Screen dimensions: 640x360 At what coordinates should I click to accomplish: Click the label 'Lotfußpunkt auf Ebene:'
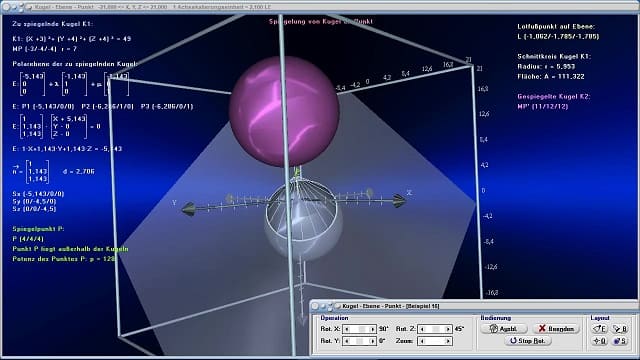click(x=556, y=26)
